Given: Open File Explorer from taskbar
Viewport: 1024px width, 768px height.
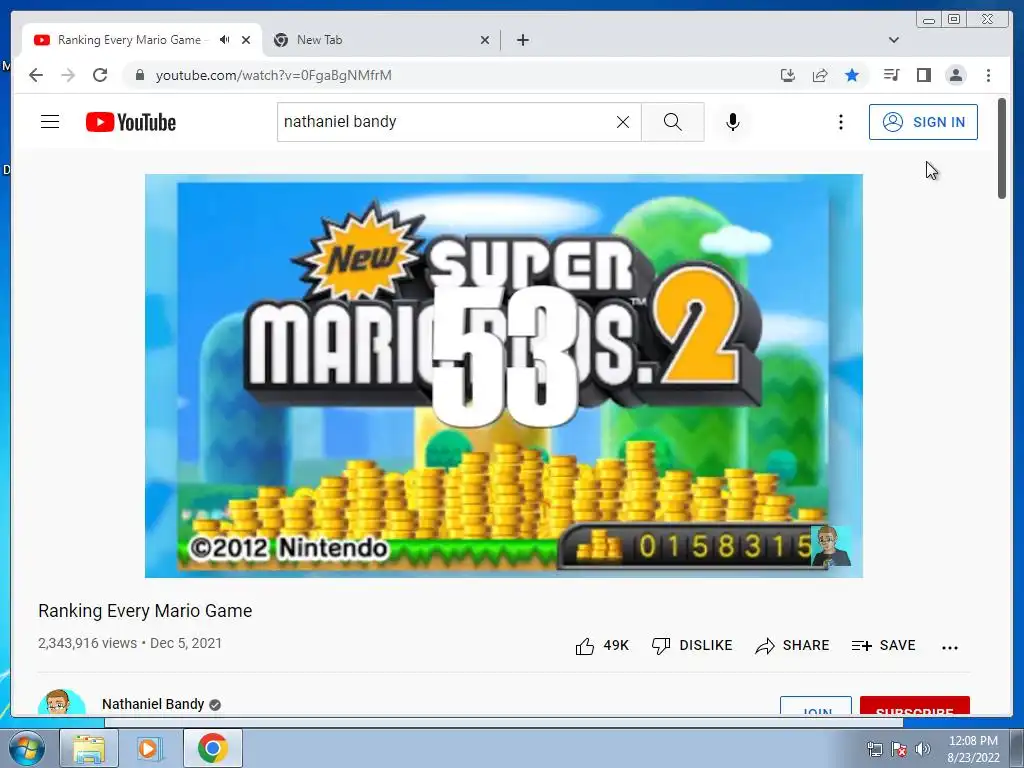Looking at the screenshot, I should pyautogui.click(x=89, y=748).
